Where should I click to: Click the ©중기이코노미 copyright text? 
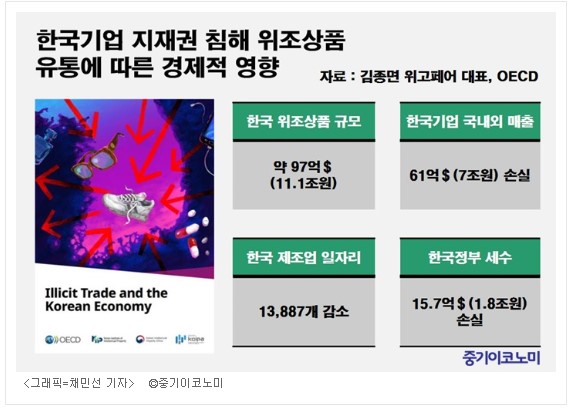pyautogui.click(x=185, y=383)
